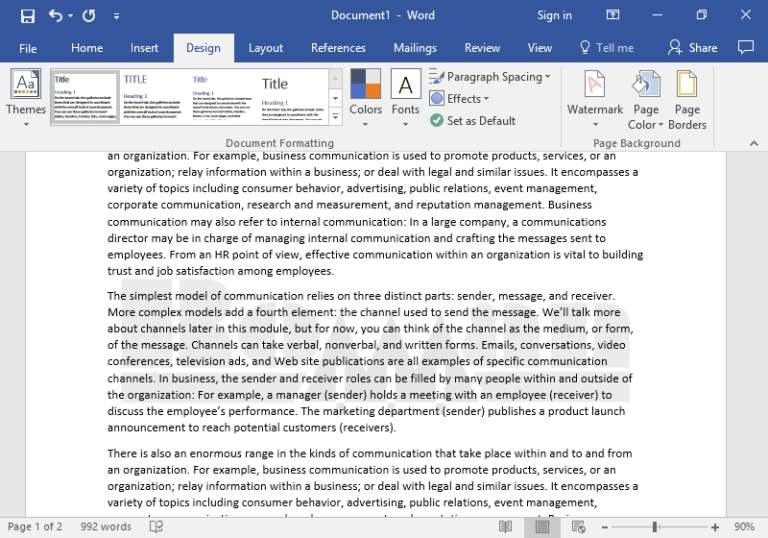768x538 pixels.
Task: Open the Watermark dropdown
Action: point(595,98)
